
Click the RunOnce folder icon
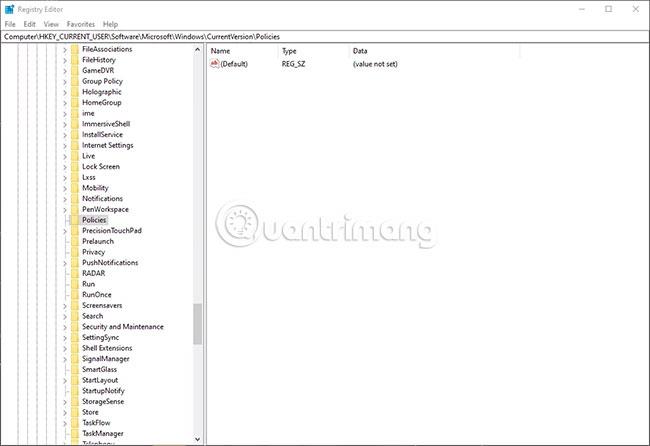click(x=75, y=295)
